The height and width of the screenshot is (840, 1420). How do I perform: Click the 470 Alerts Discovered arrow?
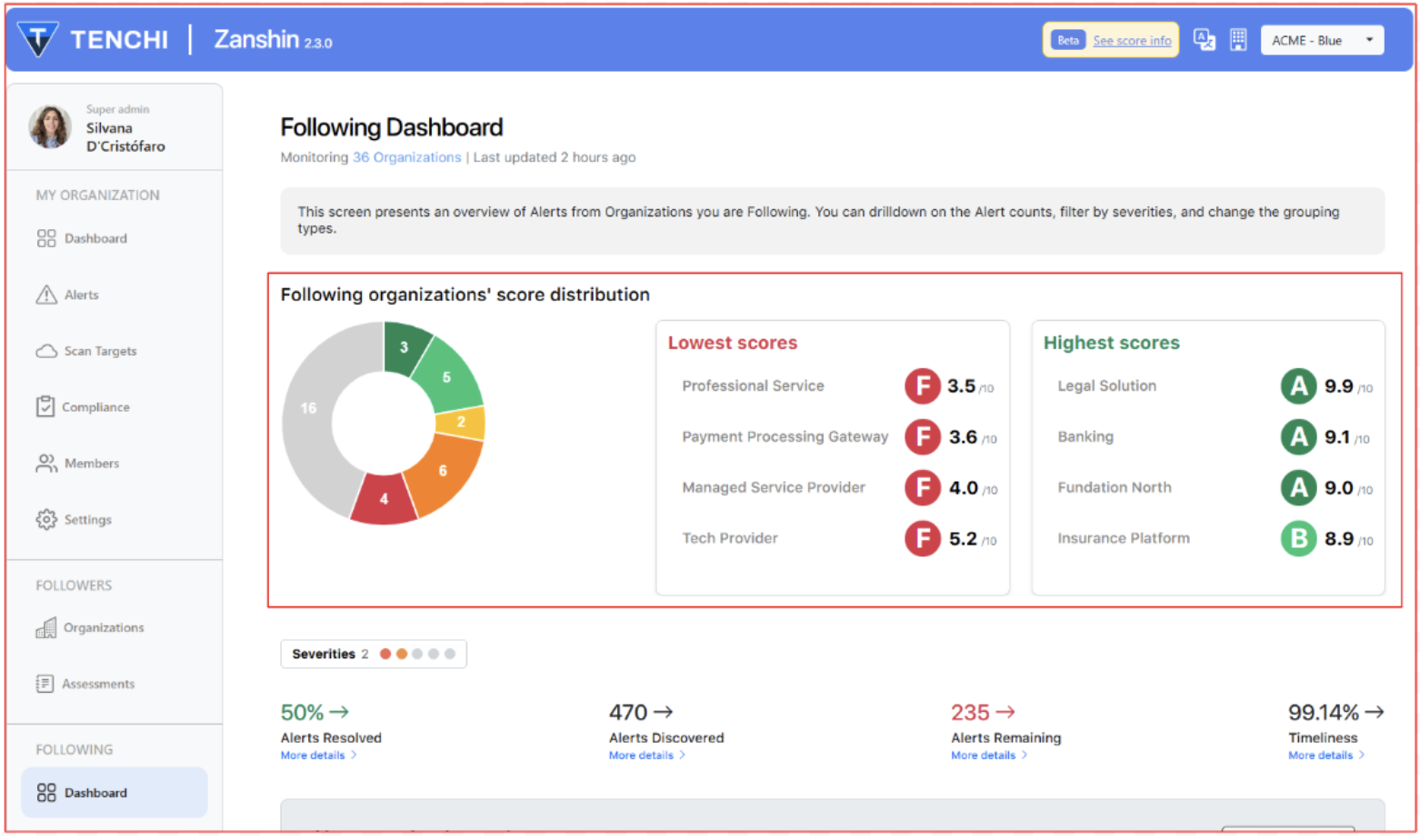[663, 712]
